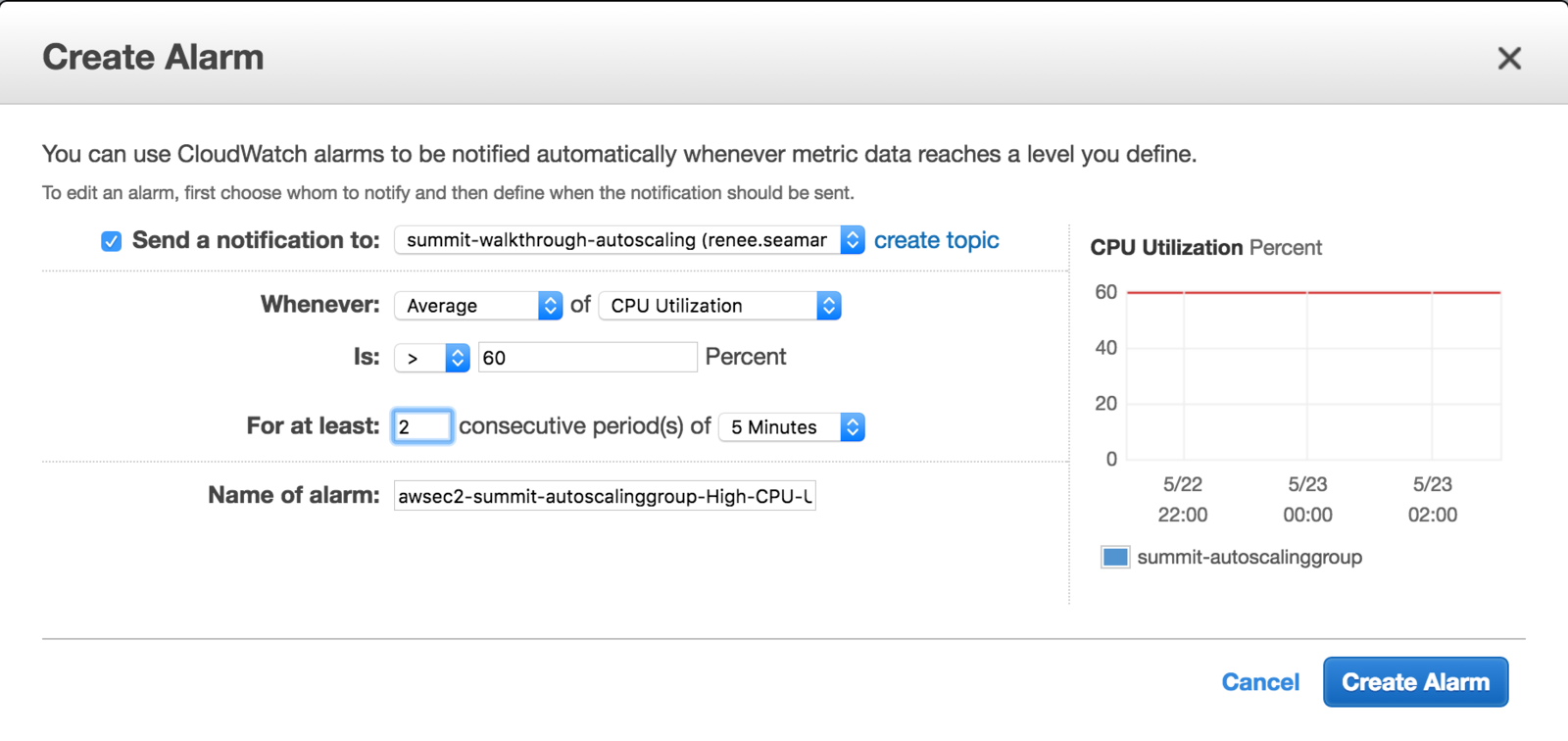Click the Name of alarm text field

click(x=605, y=496)
